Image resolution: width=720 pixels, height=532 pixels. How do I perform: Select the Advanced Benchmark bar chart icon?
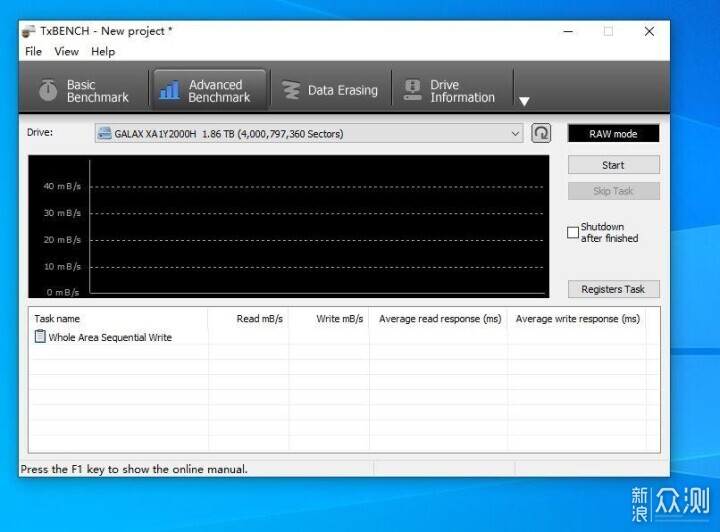click(x=169, y=90)
